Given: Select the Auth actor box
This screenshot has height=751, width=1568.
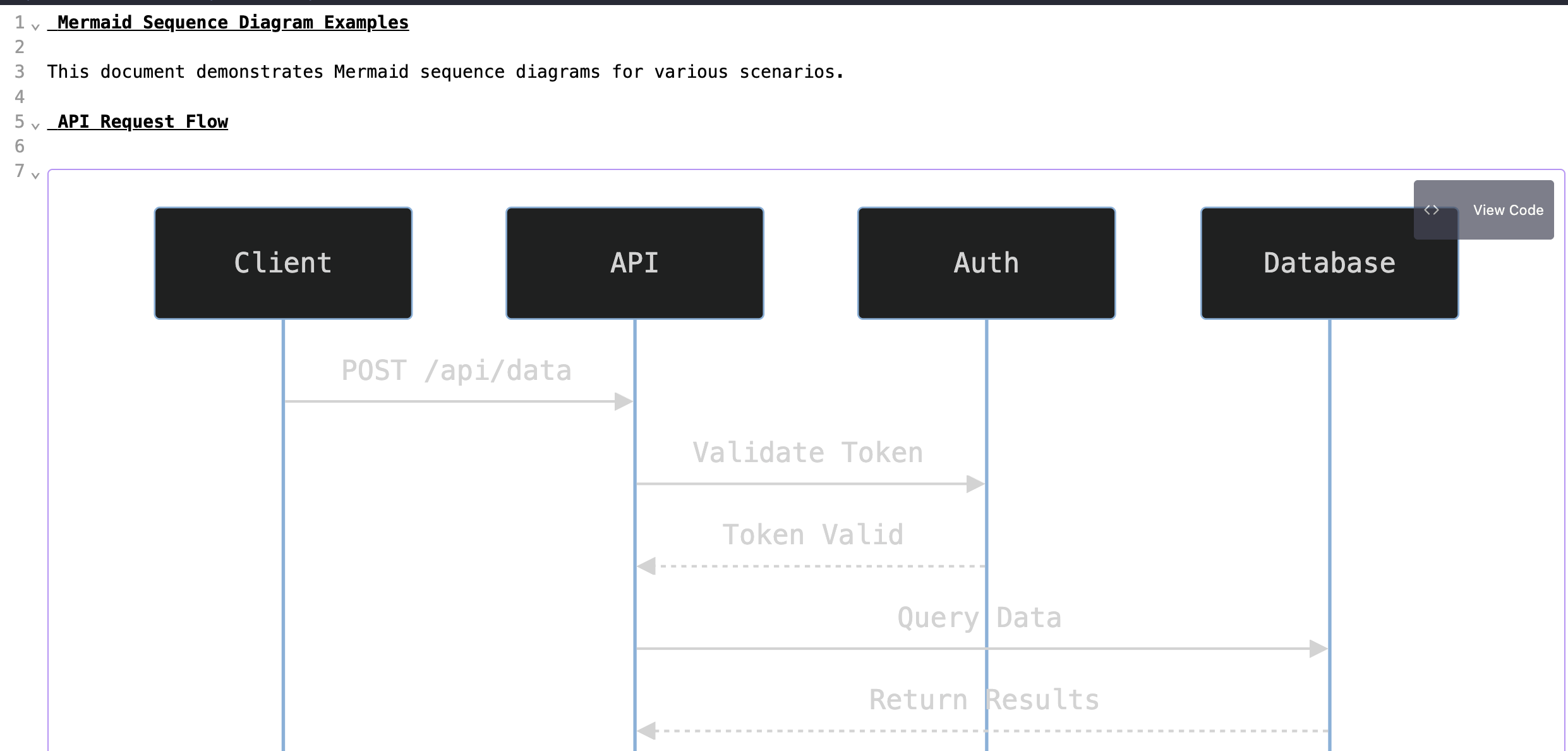Looking at the screenshot, I should tap(986, 262).
